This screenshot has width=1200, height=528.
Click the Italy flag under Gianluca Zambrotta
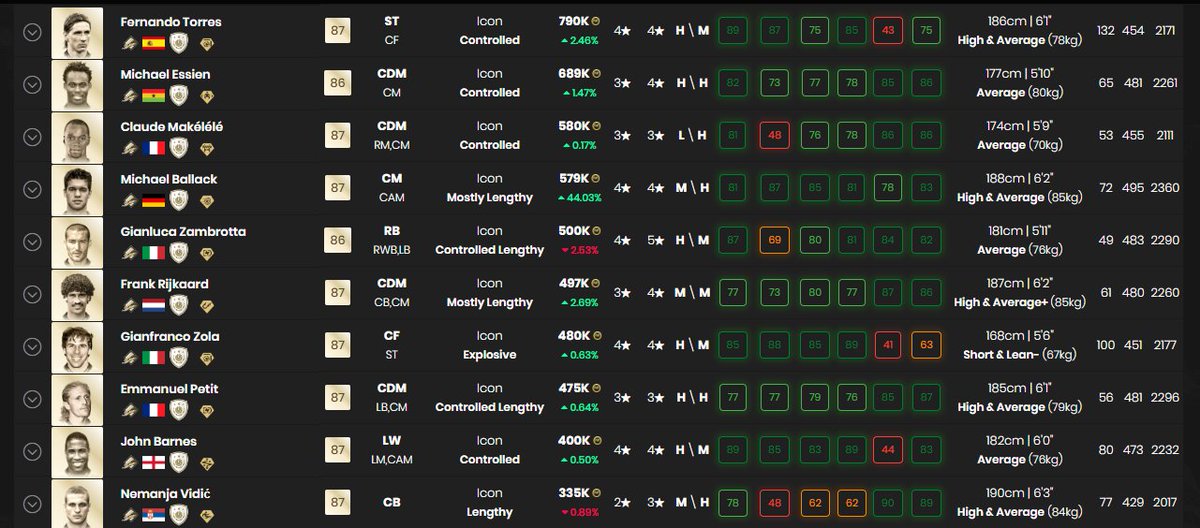153,253
